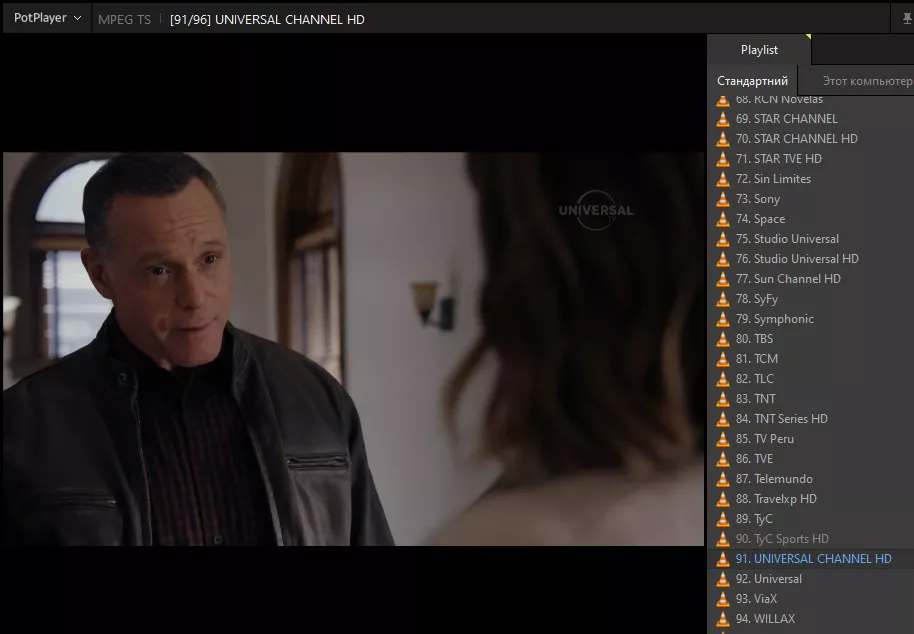This screenshot has width=914, height=634.
Task: Select playlist item 86. TVE
Action: tap(811, 459)
